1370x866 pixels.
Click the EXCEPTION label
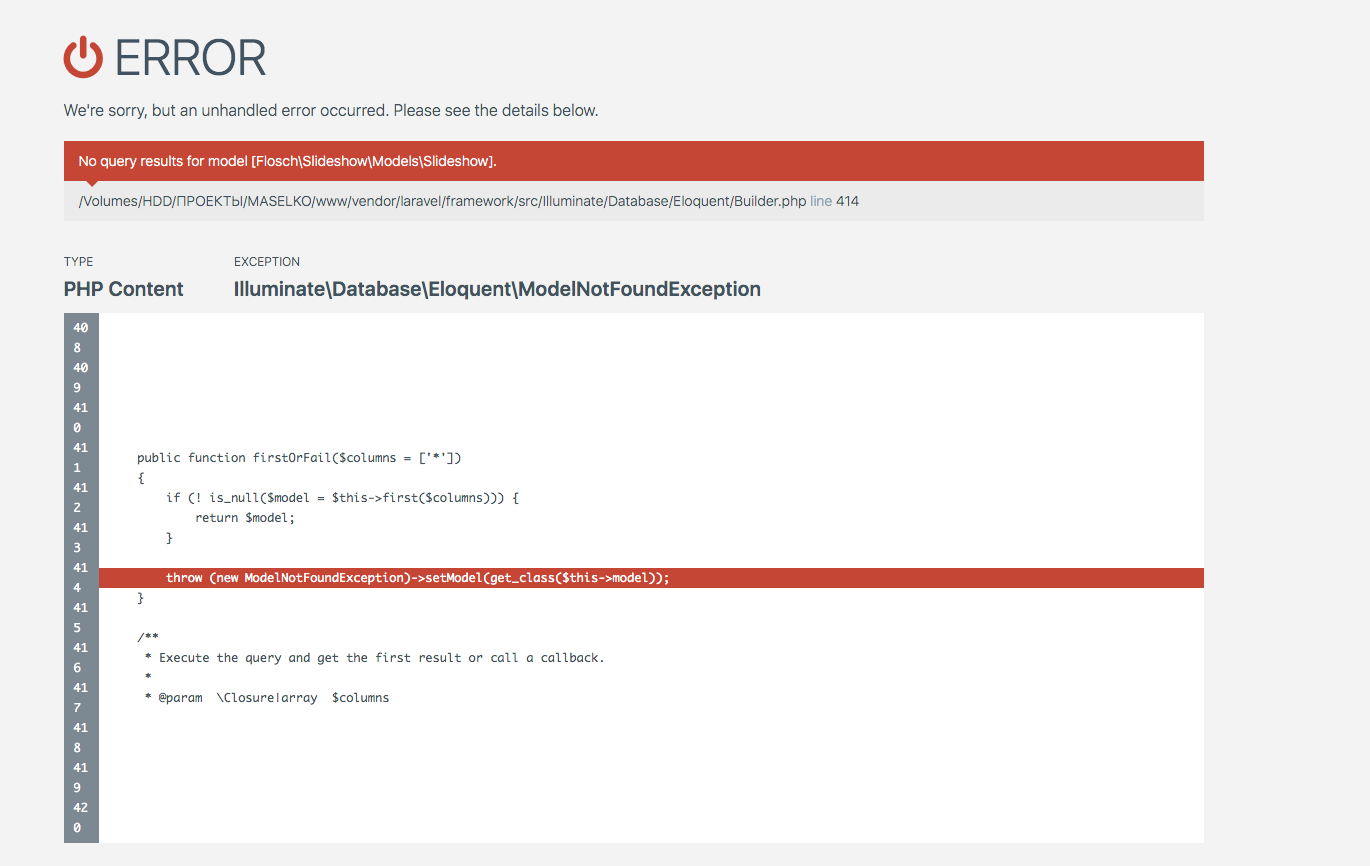coord(267,262)
